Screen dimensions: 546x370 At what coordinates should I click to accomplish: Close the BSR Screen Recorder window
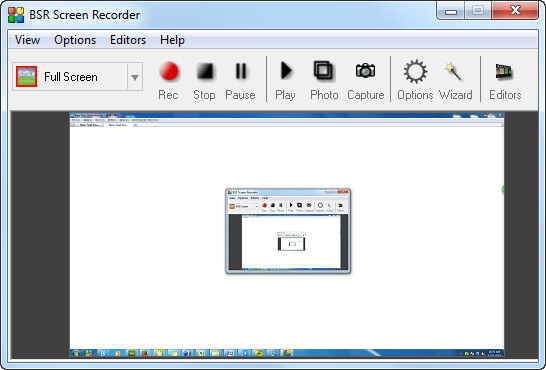point(515,11)
